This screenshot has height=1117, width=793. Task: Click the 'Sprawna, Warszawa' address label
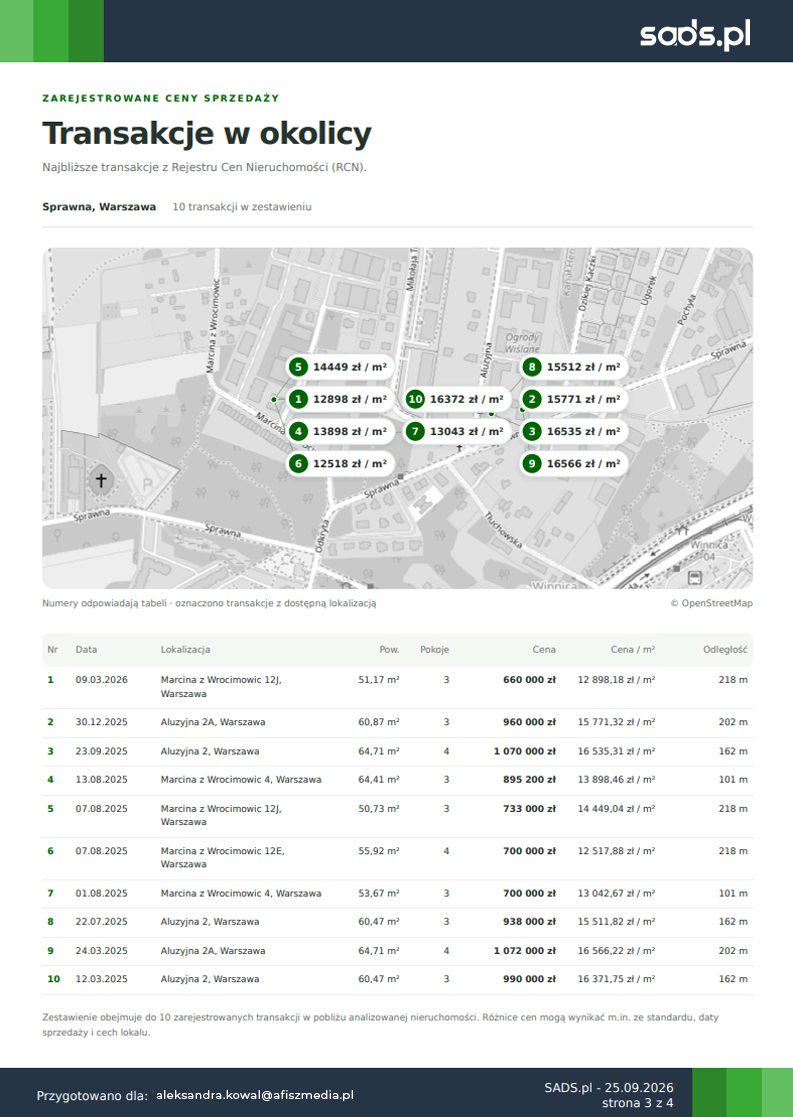click(99, 207)
